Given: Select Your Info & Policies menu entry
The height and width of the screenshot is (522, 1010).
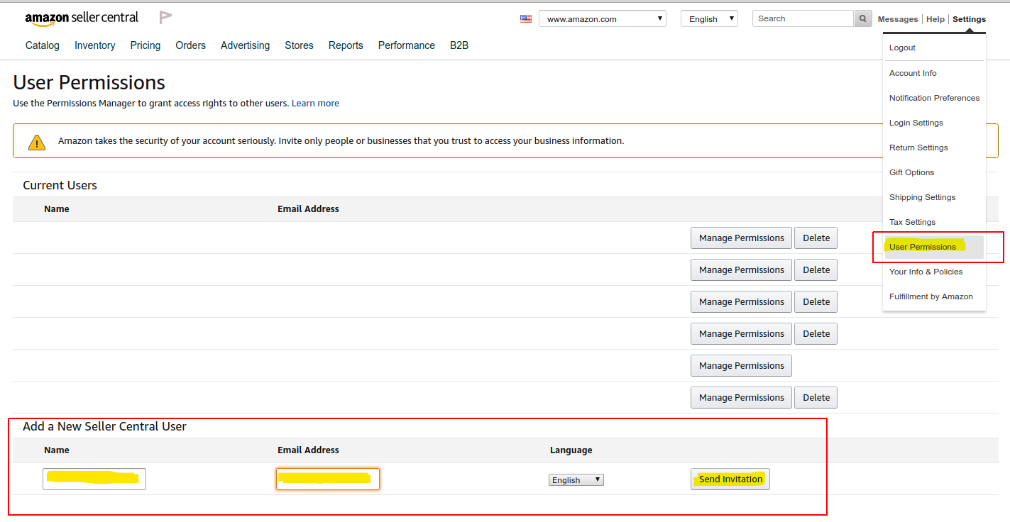Looking at the screenshot, I should tap(926, 271).
